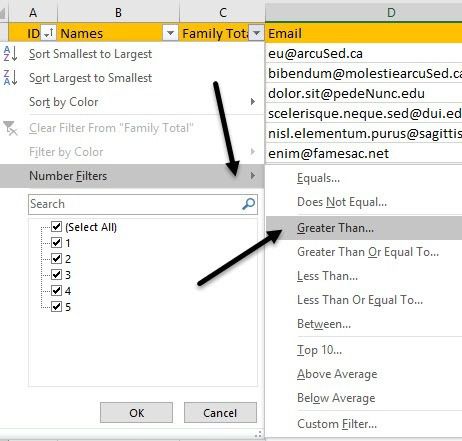
Task: Click the Sort Smallest to Largest A-Z icon
Action: (10, 54)
